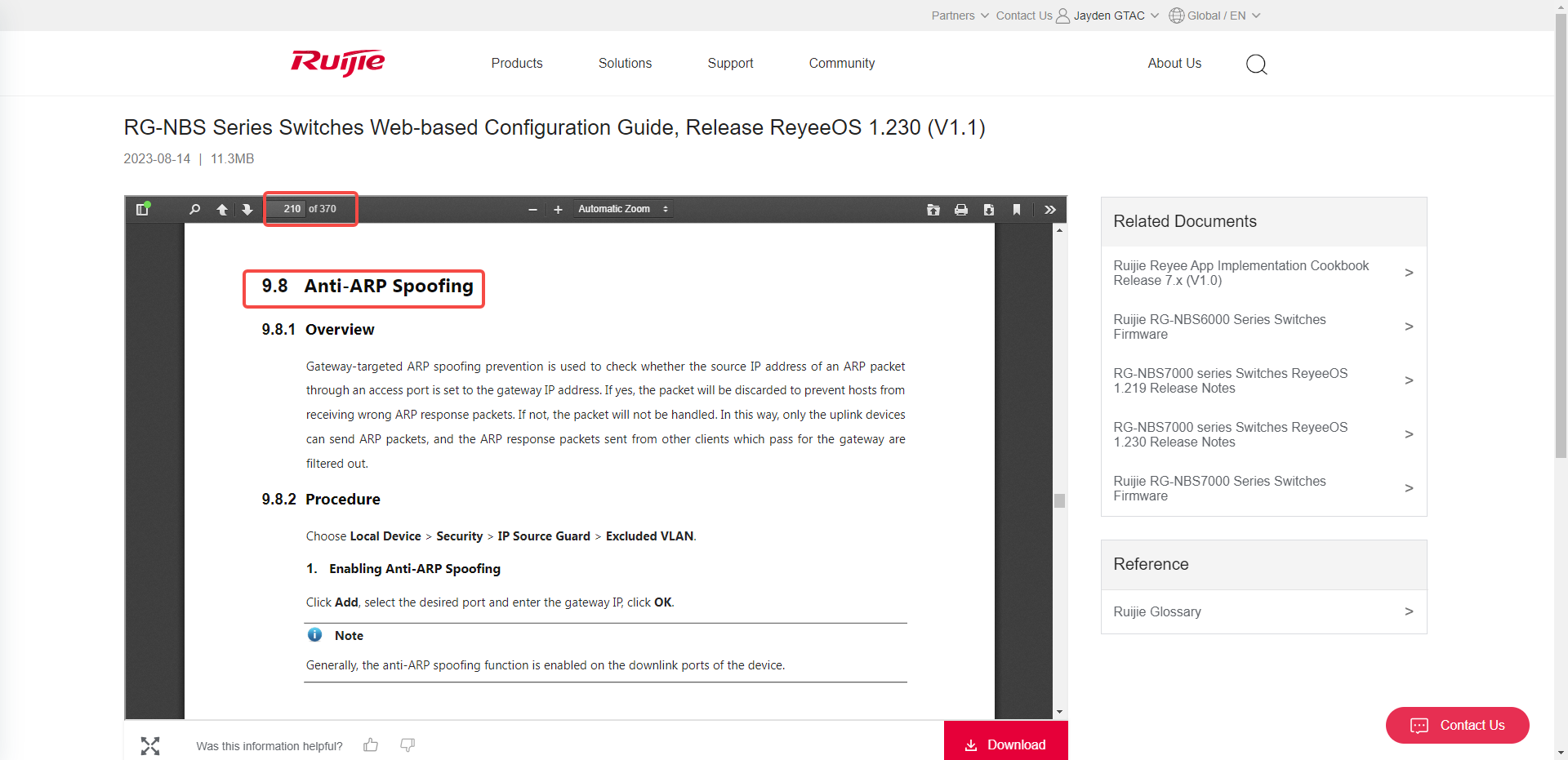Open the Solutions menu

(625, 63)
